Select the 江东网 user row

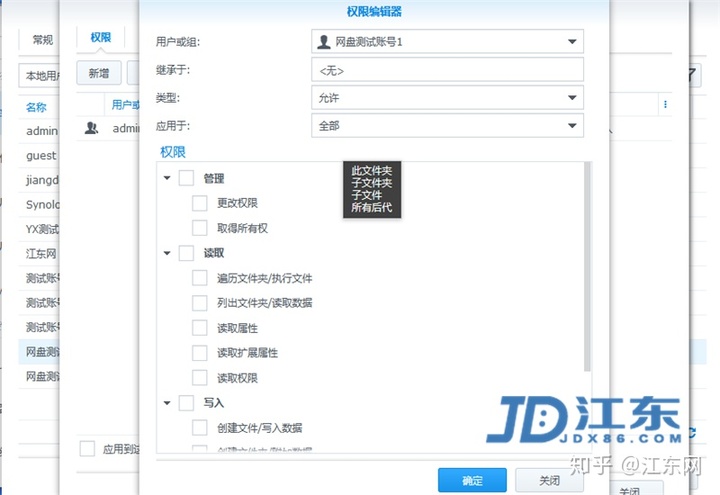(x=39, y=253)
